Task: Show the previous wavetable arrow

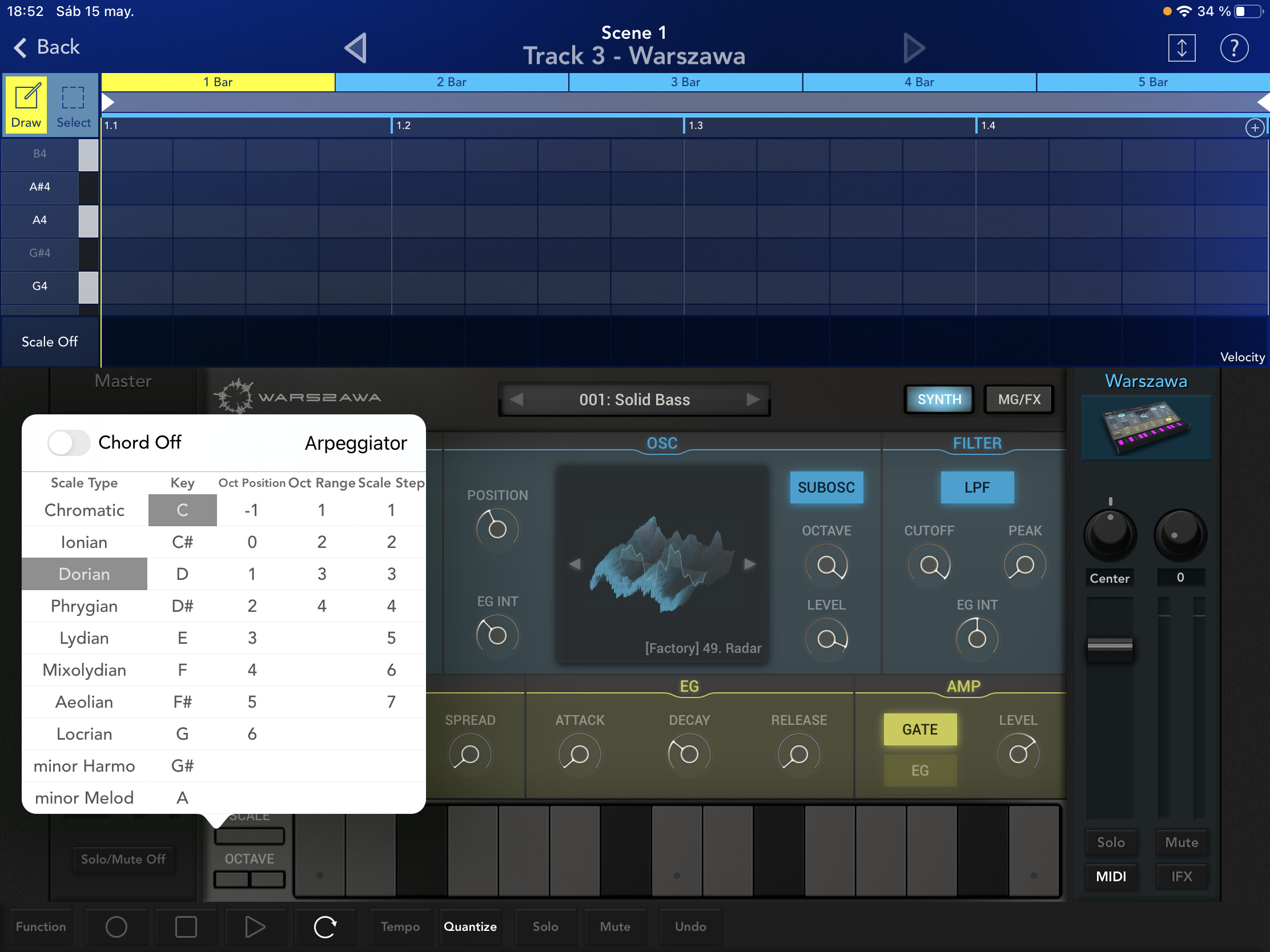Action: (x=574, y=564)
